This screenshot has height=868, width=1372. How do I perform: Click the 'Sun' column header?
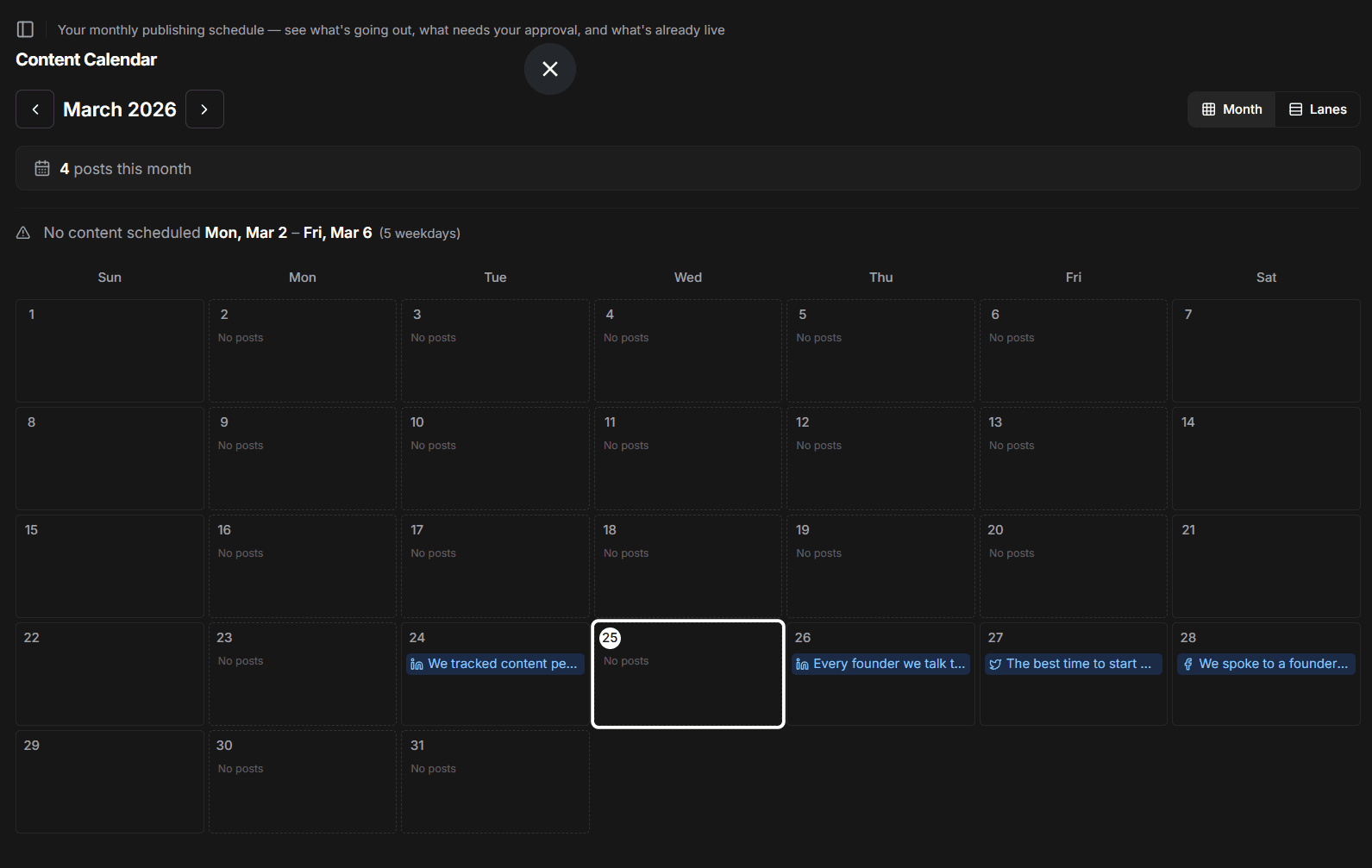point(110,278)
